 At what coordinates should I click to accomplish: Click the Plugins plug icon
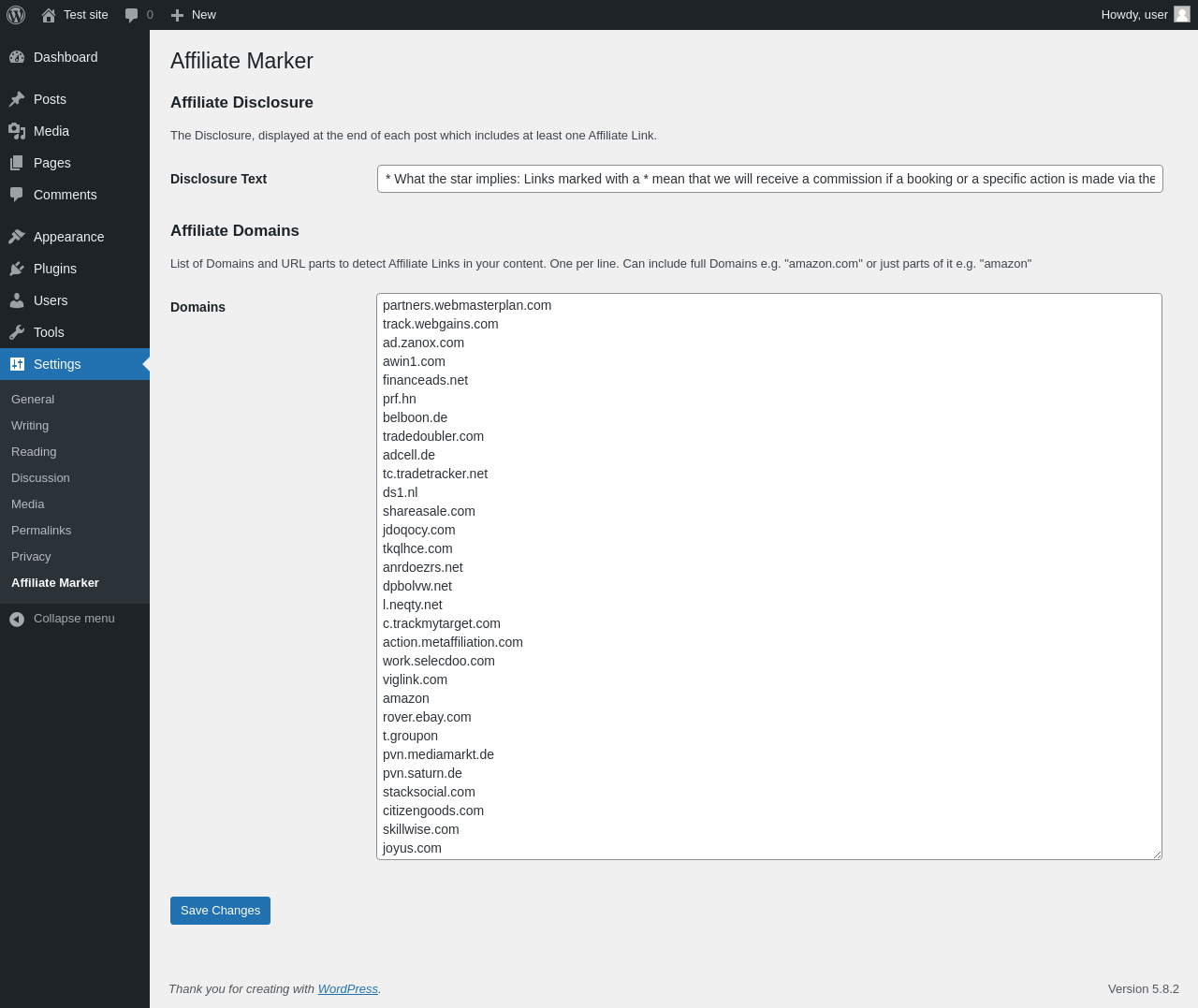tap(17, 269)
